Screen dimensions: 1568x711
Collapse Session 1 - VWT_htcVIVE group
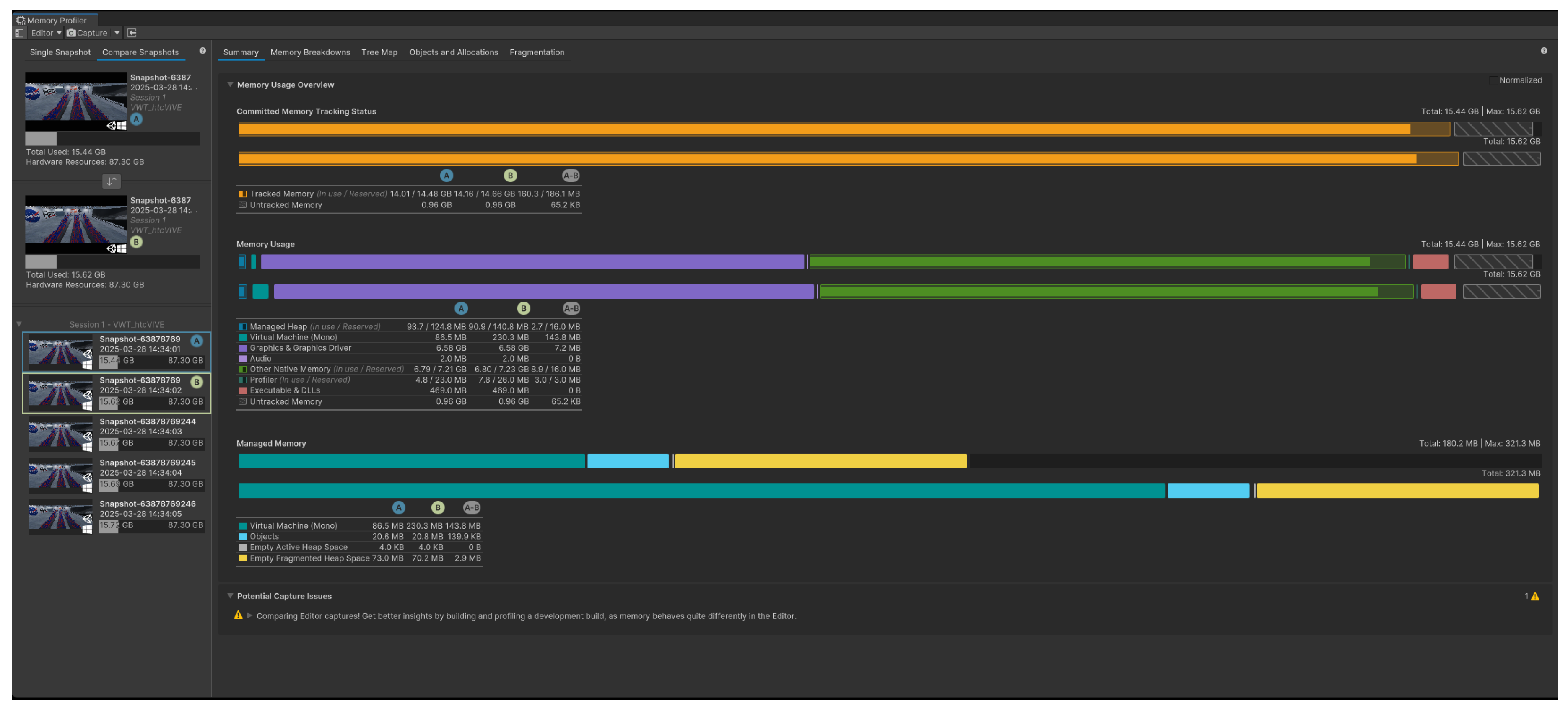[x=19, y=324]
